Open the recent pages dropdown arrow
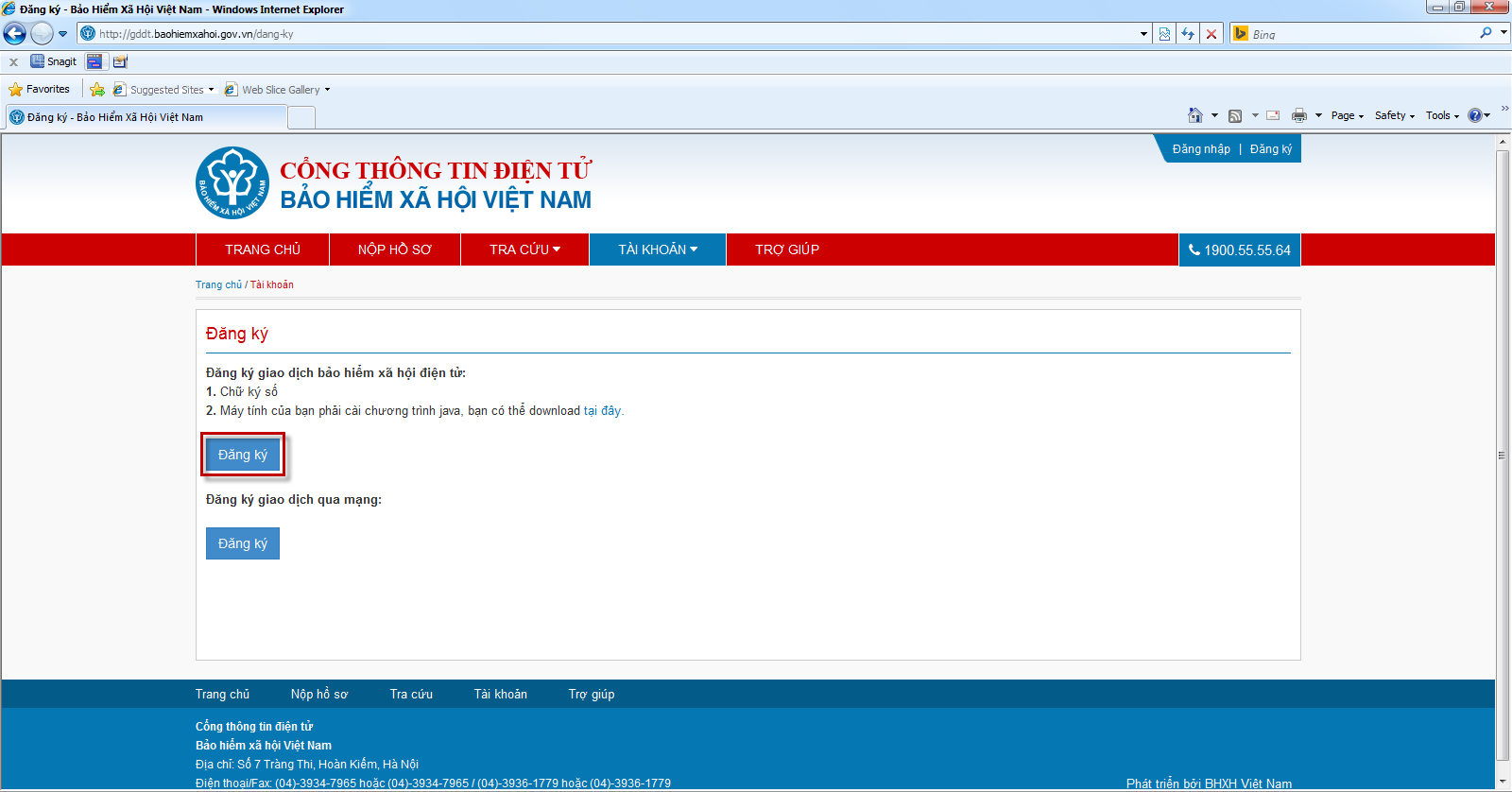1512x792 pixels. [63, 34]
